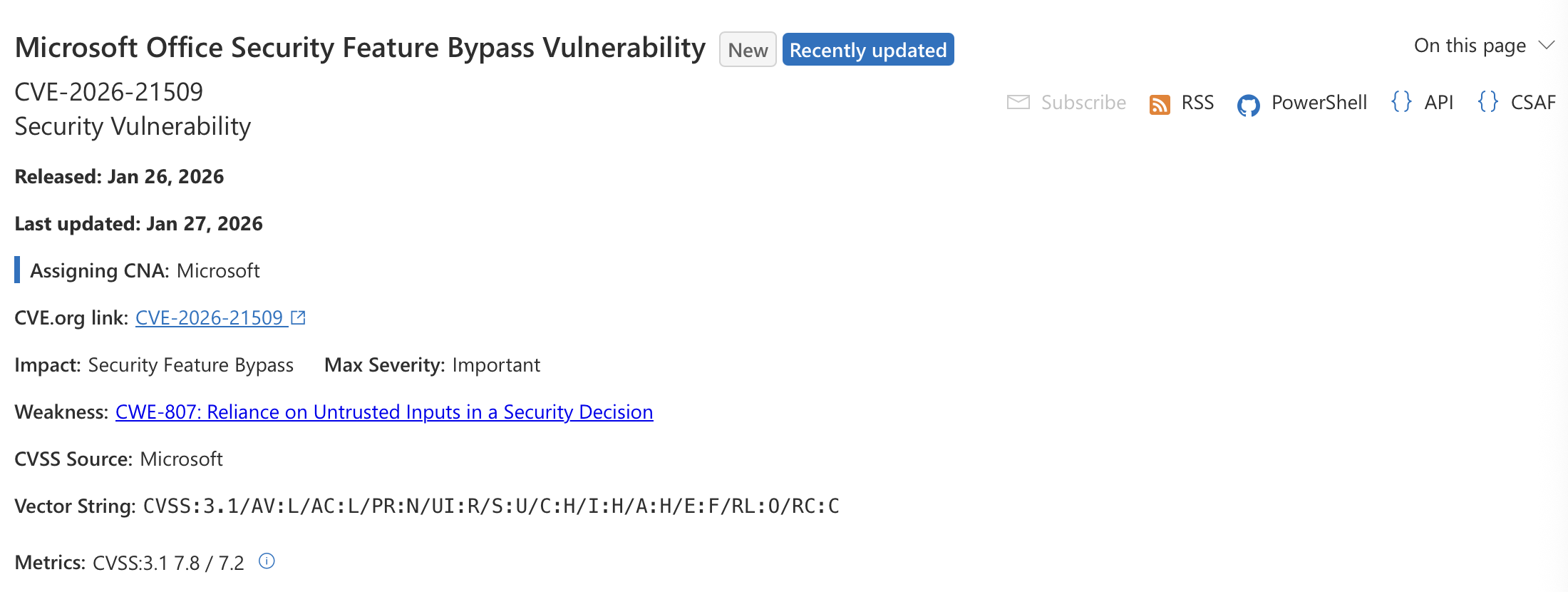This screenshot has height=592, width=1568.
Task: Click the info icon next to Metrics
Action: tap(267, 561)
